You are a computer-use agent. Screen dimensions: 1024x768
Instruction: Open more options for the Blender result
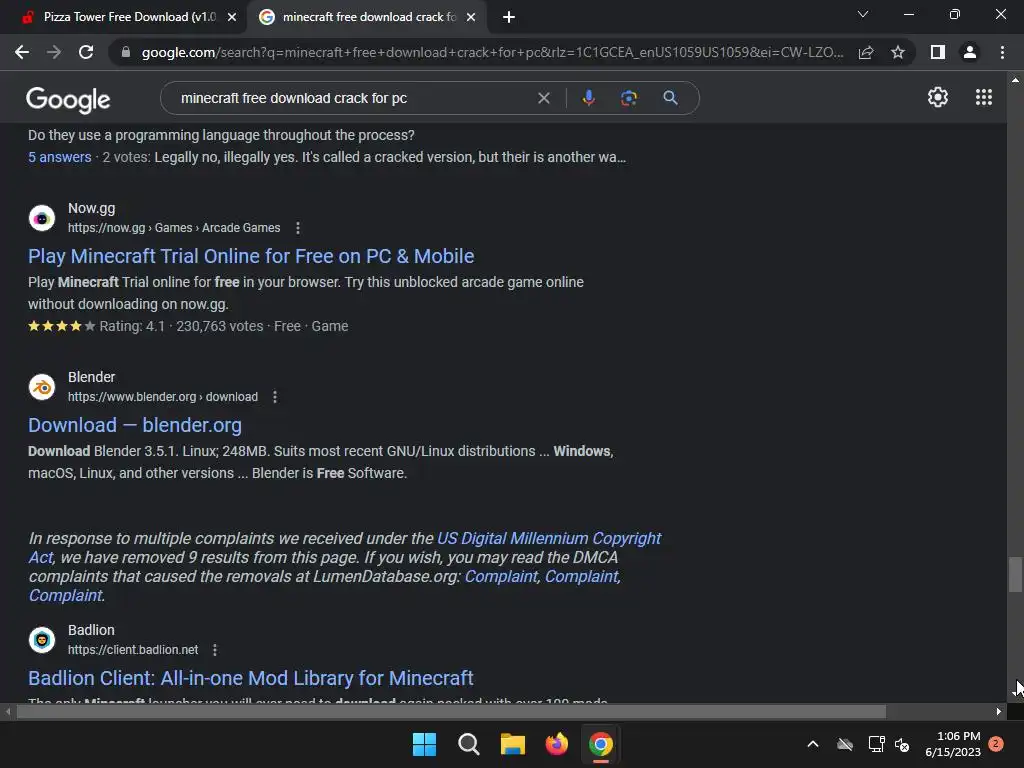275,397
